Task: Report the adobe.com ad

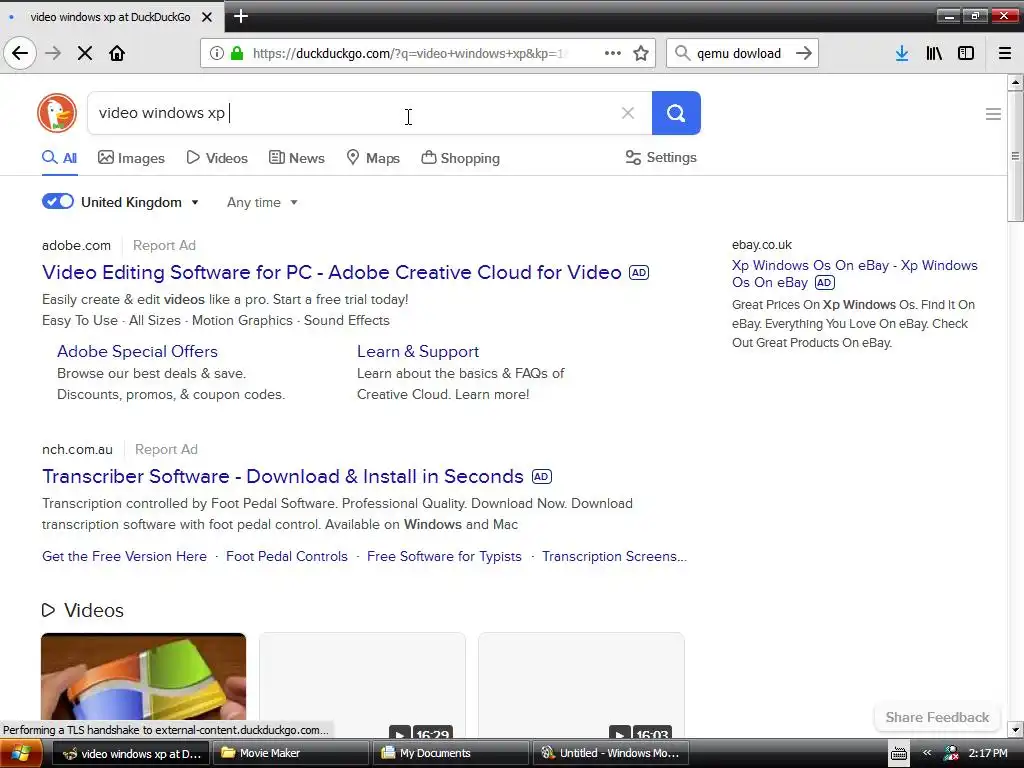Action: (x=165, y=246)
